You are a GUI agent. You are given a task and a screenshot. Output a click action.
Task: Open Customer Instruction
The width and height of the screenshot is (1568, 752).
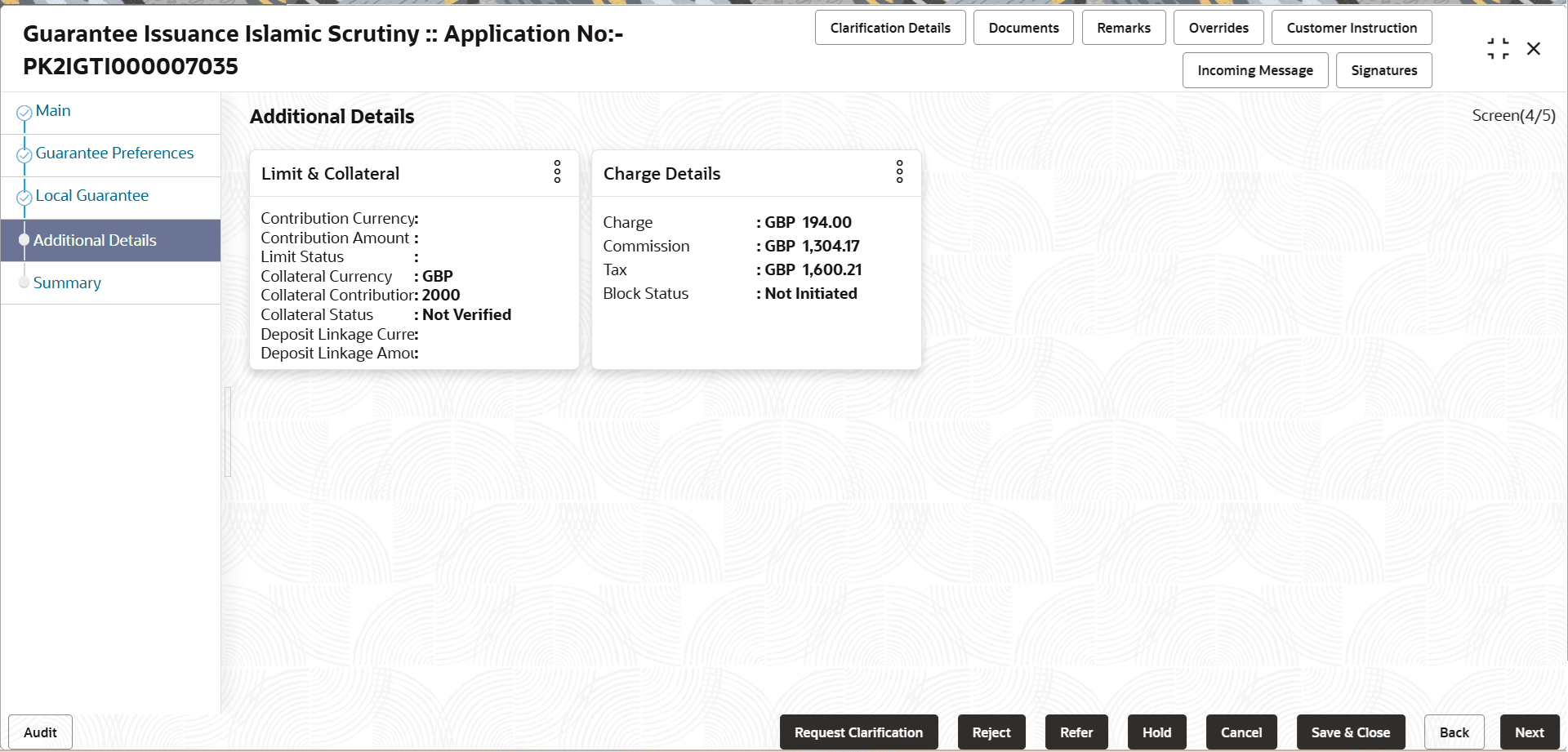pos(1352,28)
